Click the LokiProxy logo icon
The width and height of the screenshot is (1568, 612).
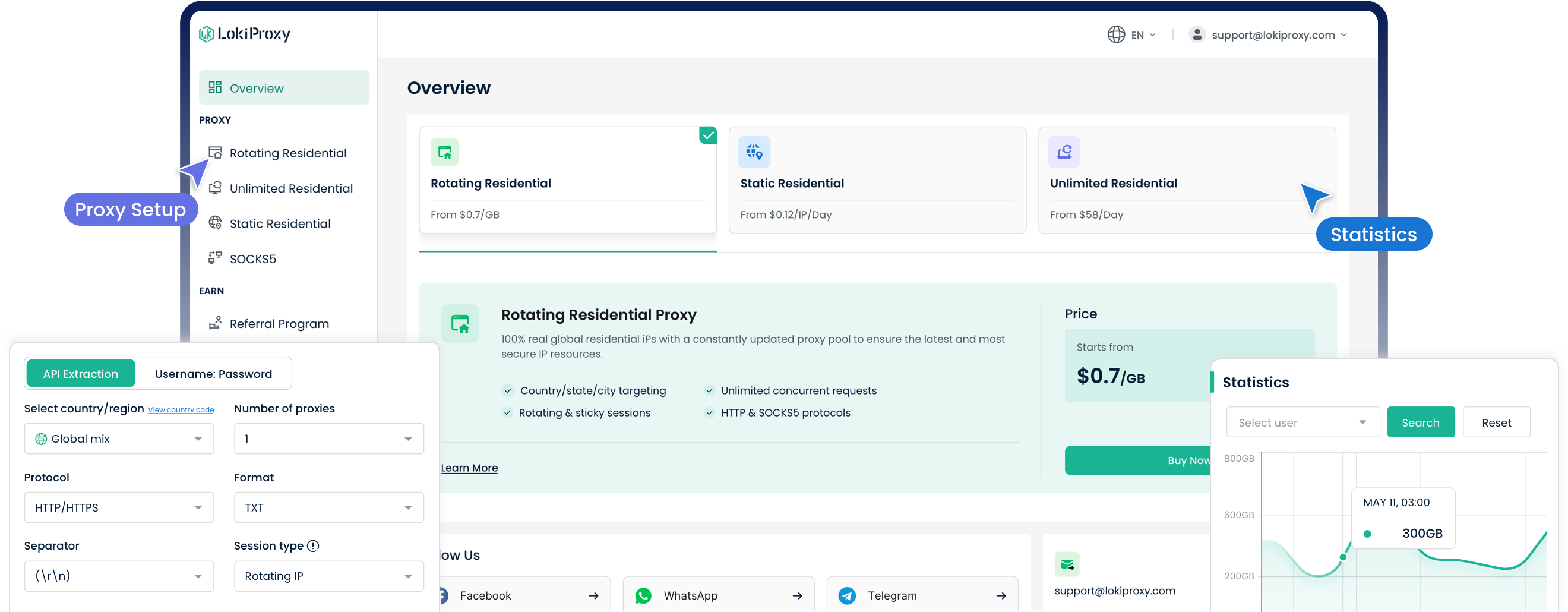pos(206,34)
